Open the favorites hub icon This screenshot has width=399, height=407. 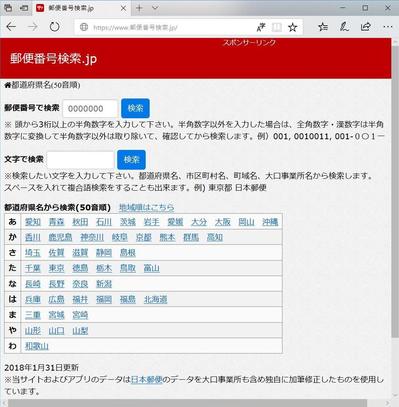[x=323, y=27]
